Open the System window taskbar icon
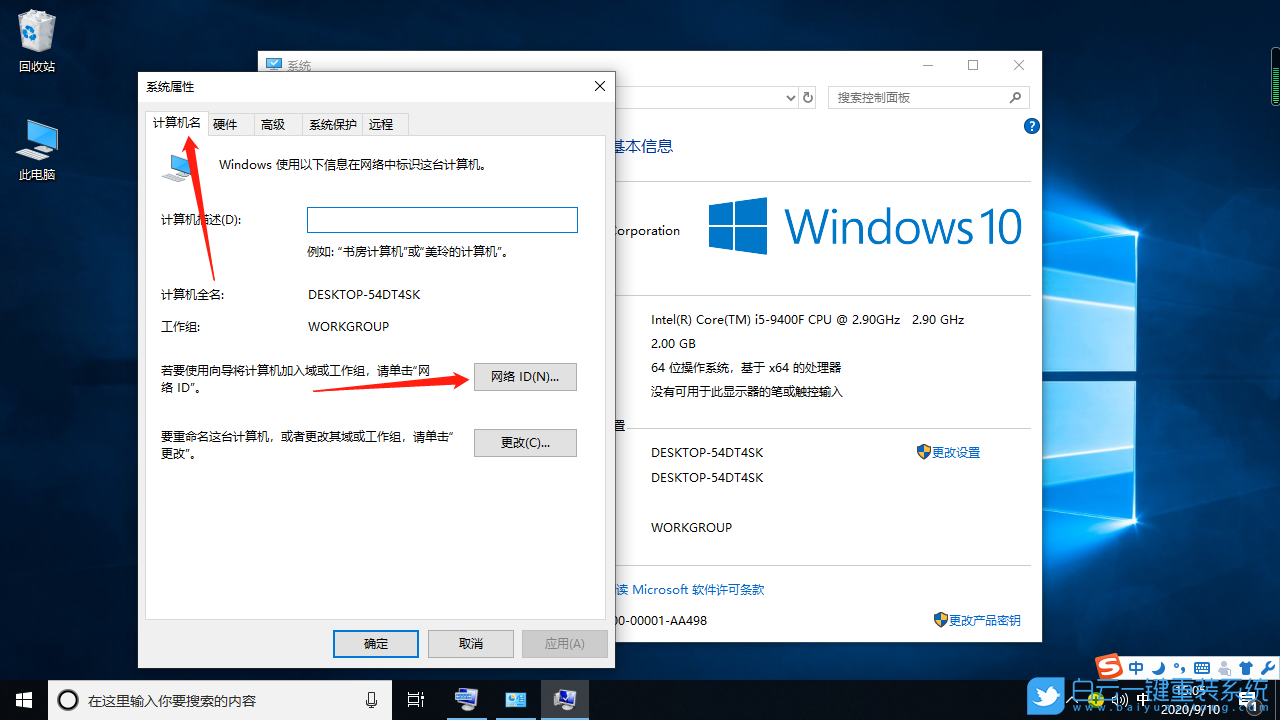1280x720 pixels. click(x=565, y=700)
